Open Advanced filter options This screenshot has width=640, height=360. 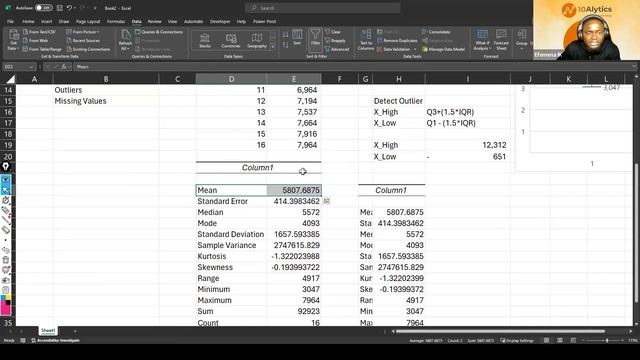337,49
